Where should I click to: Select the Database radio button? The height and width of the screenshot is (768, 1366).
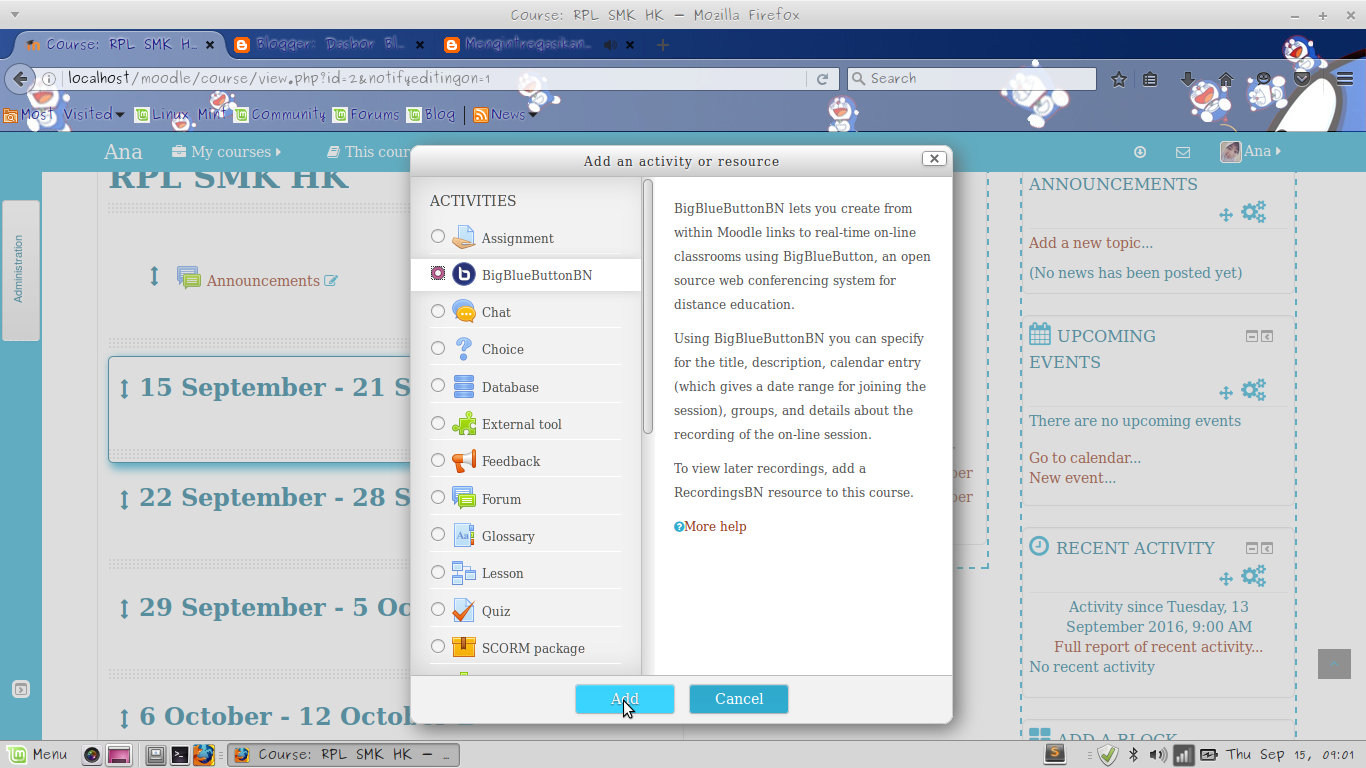(438, 385)
